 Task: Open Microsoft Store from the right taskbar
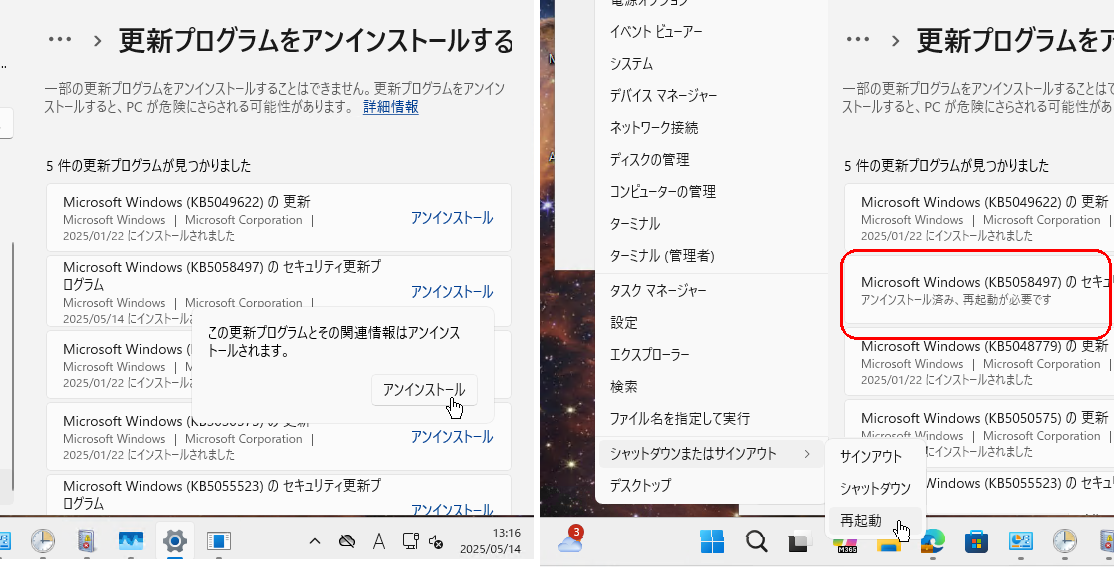(x=976, y=542)
